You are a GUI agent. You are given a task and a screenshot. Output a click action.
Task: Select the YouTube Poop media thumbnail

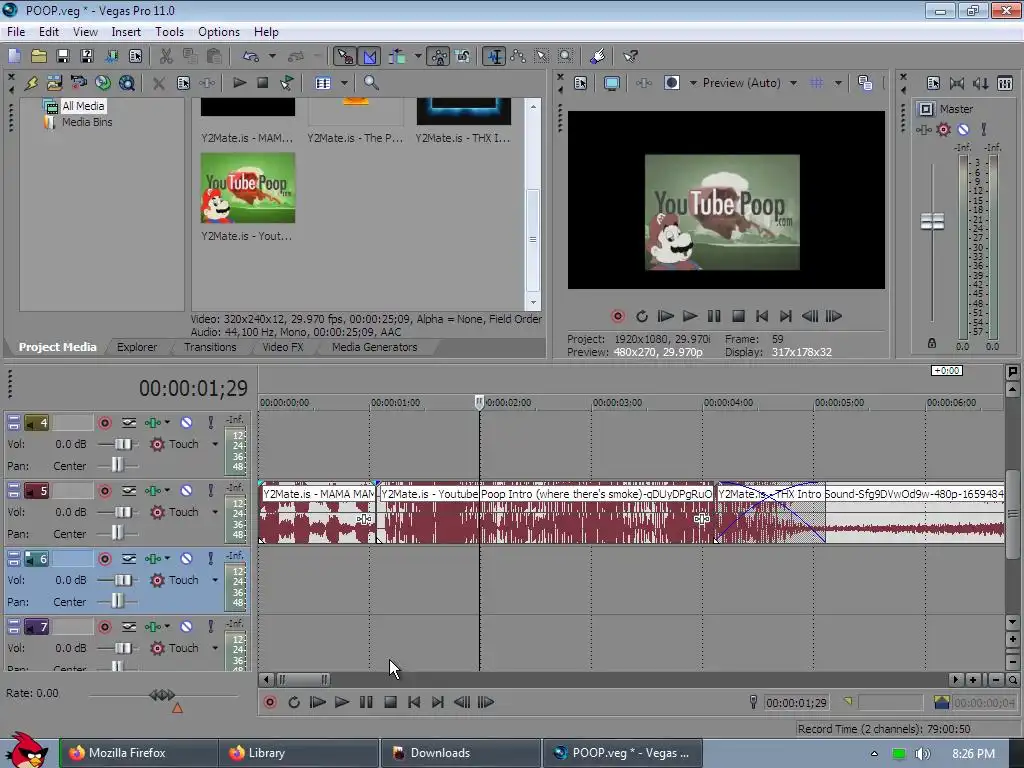(248, 188)
